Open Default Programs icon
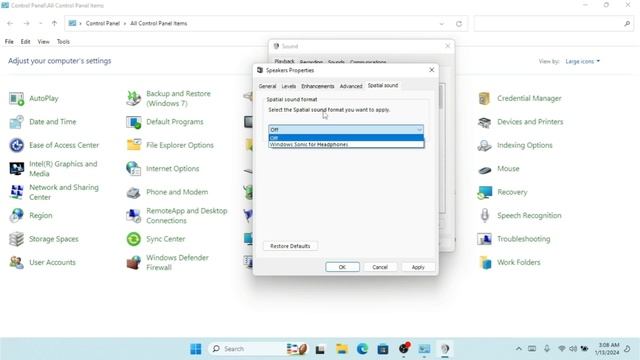Image resolution: width=640 pixels, height=360 pixels. click(133, 122)
